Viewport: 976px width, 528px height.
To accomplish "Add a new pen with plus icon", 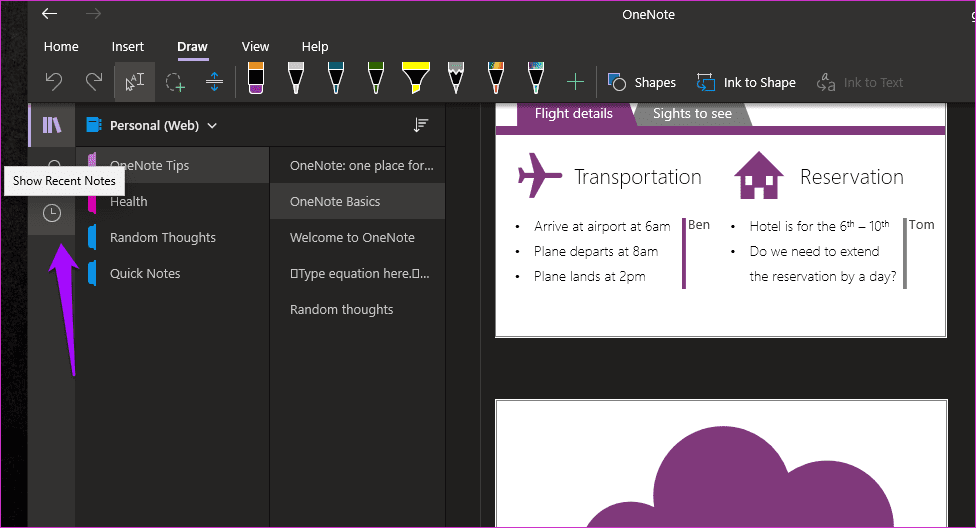I will click(x=576, y=82).
